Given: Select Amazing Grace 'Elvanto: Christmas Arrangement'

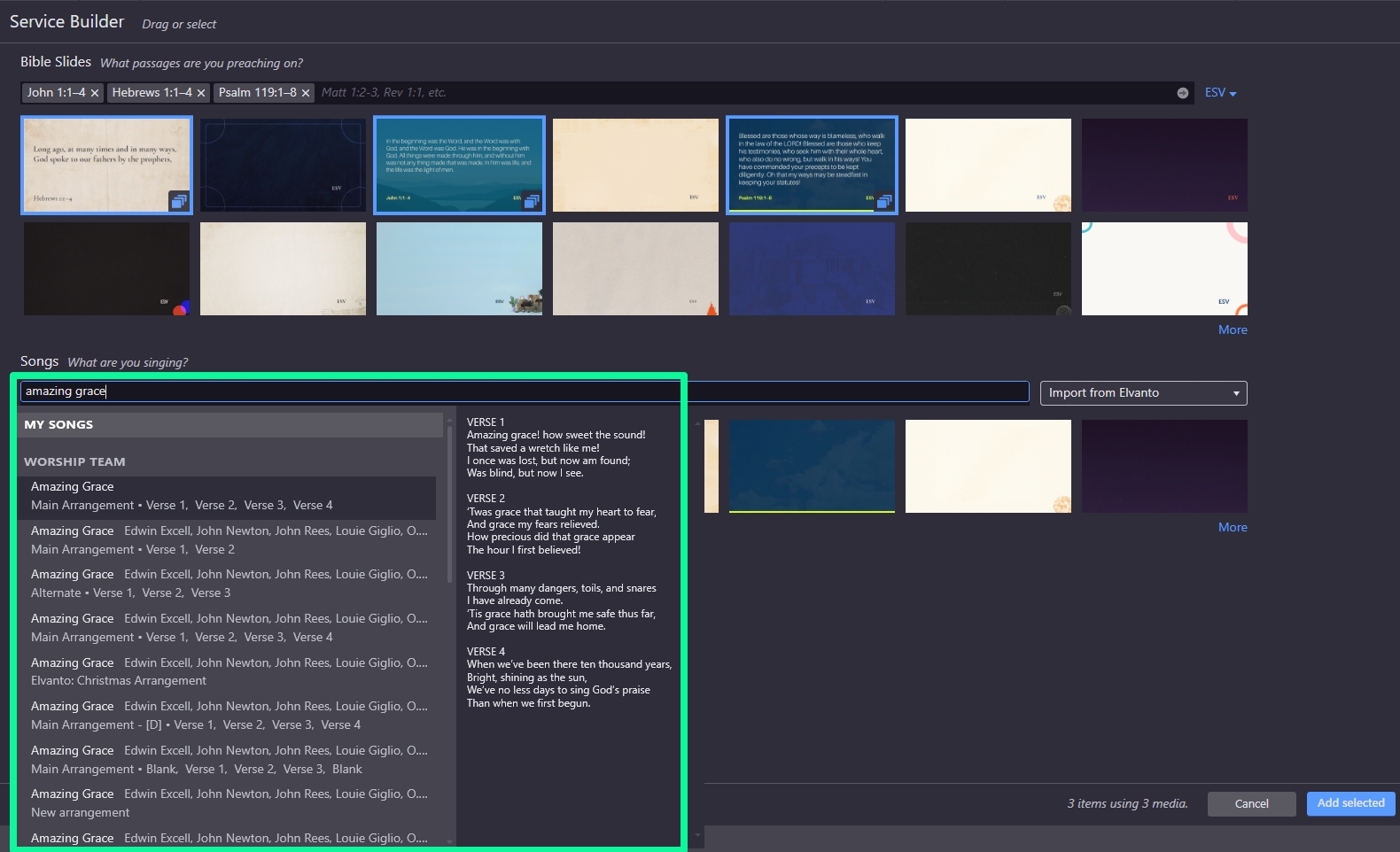Looking at the screenshot, I should [x=226, y=672].
